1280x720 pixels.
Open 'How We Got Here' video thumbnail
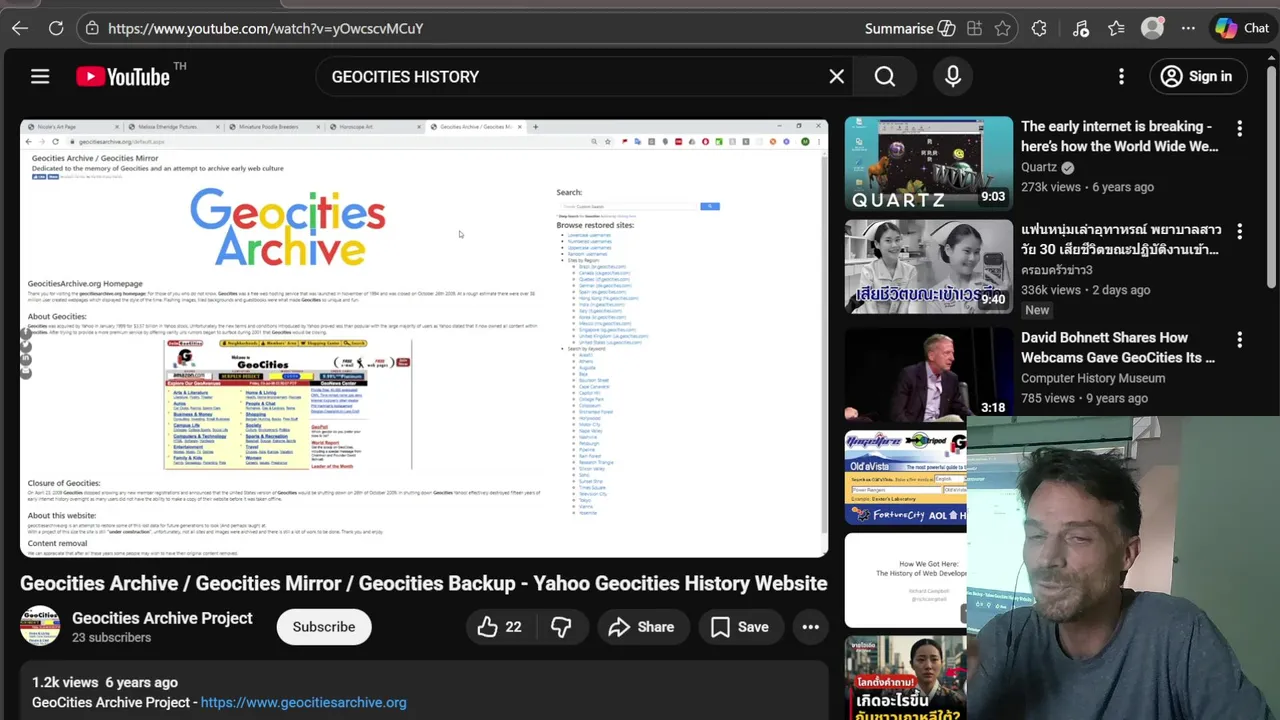(x=906, y=580)
